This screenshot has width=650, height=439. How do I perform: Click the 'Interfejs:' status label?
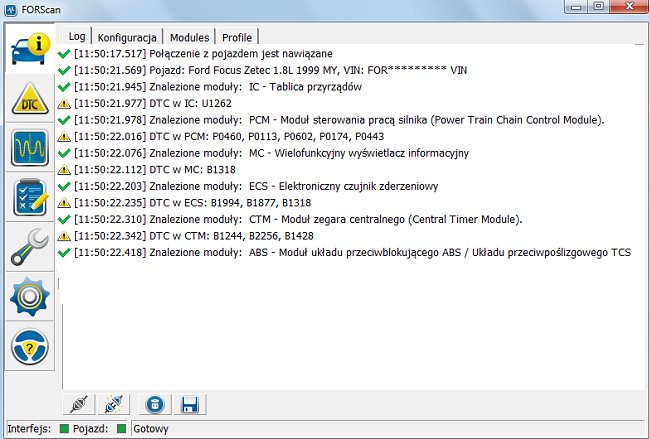[x=29, y=429]
